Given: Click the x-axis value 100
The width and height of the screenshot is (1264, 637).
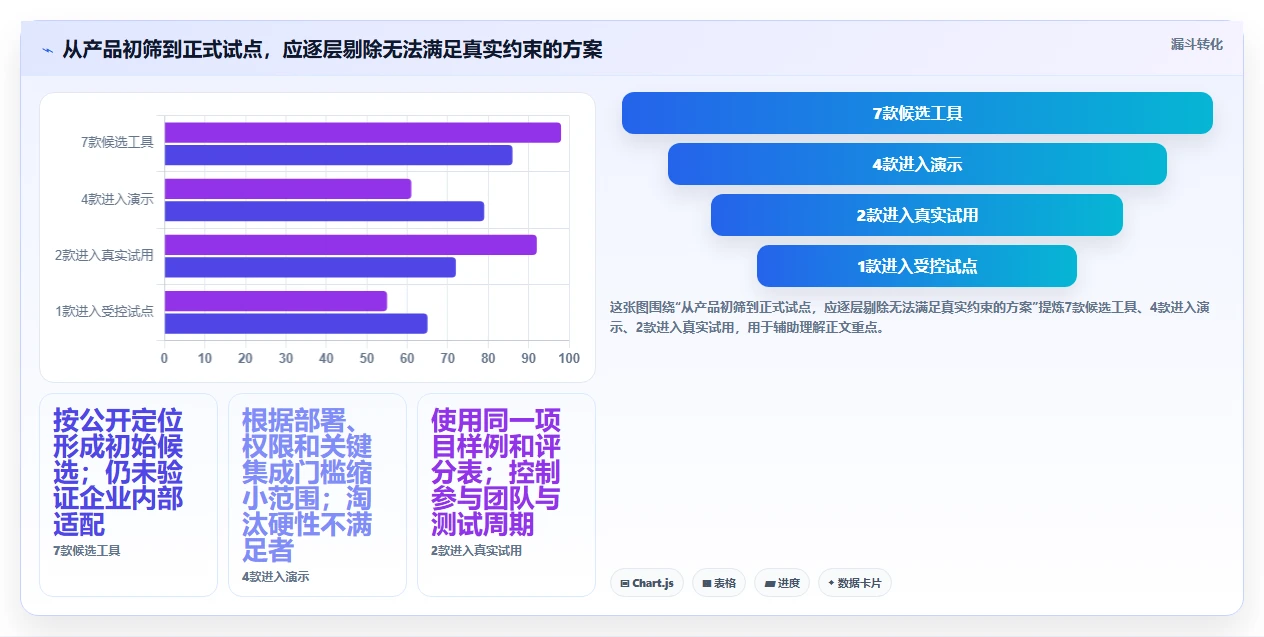Looking at the screenshot, I should click(569, 358).
